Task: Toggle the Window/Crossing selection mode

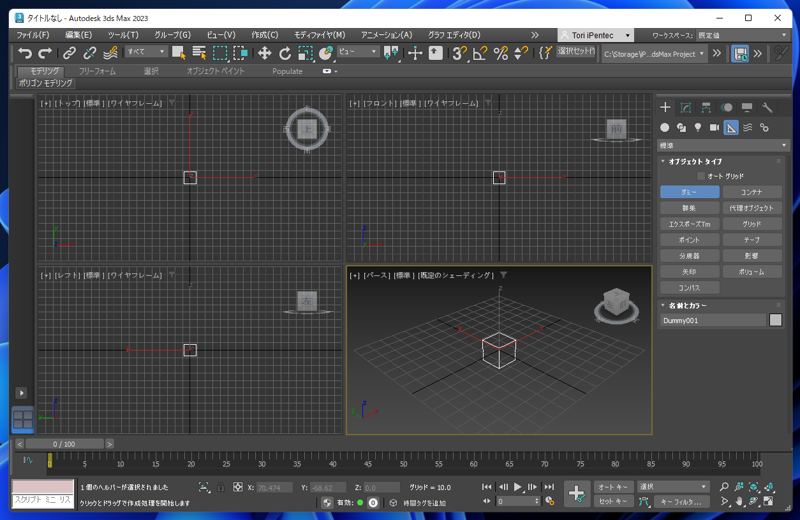Action: 240,53
